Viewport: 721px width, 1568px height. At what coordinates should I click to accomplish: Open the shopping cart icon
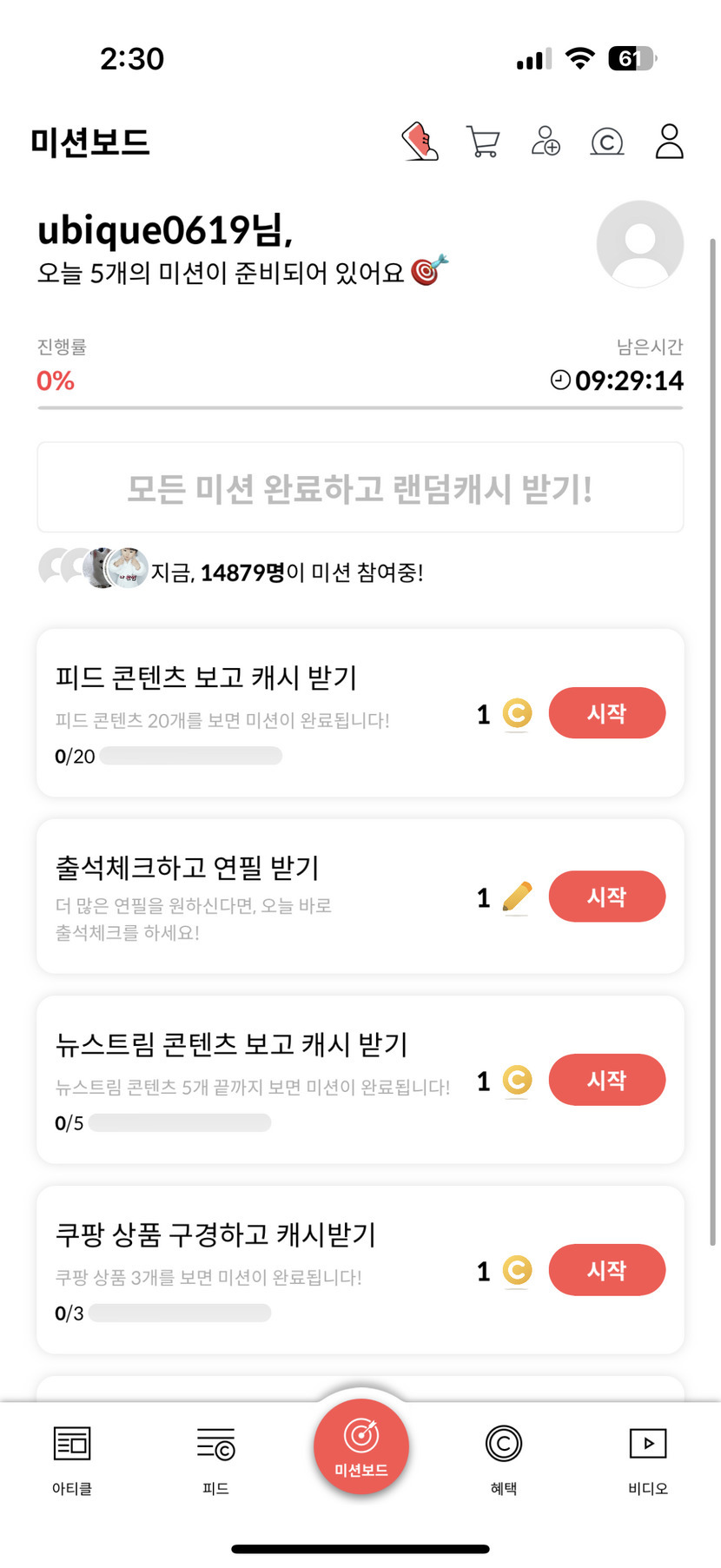click(483, 142)
